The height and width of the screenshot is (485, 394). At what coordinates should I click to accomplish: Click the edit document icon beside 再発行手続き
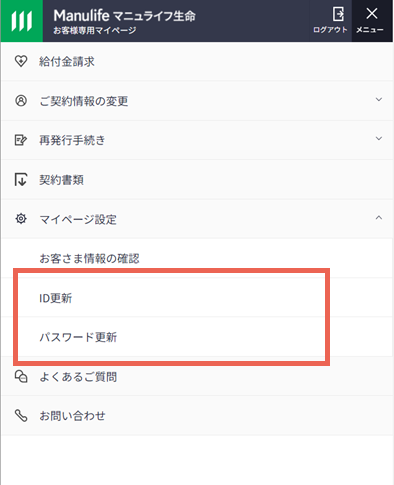coord(21,140)
